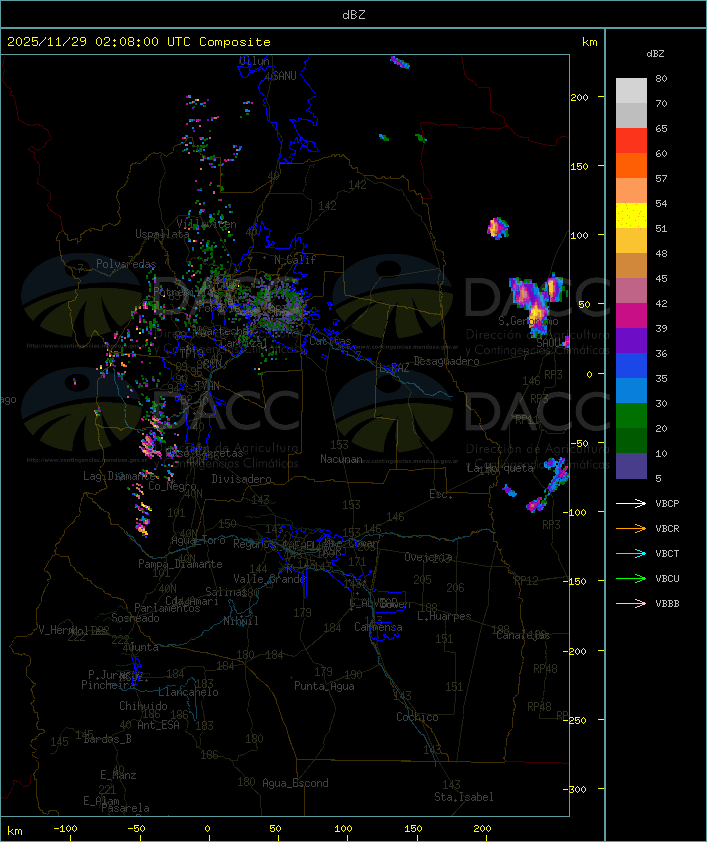The height and width of the screenshot is (842, 707).
Task: Click the Sosneado place label
Action: point(135,618)
